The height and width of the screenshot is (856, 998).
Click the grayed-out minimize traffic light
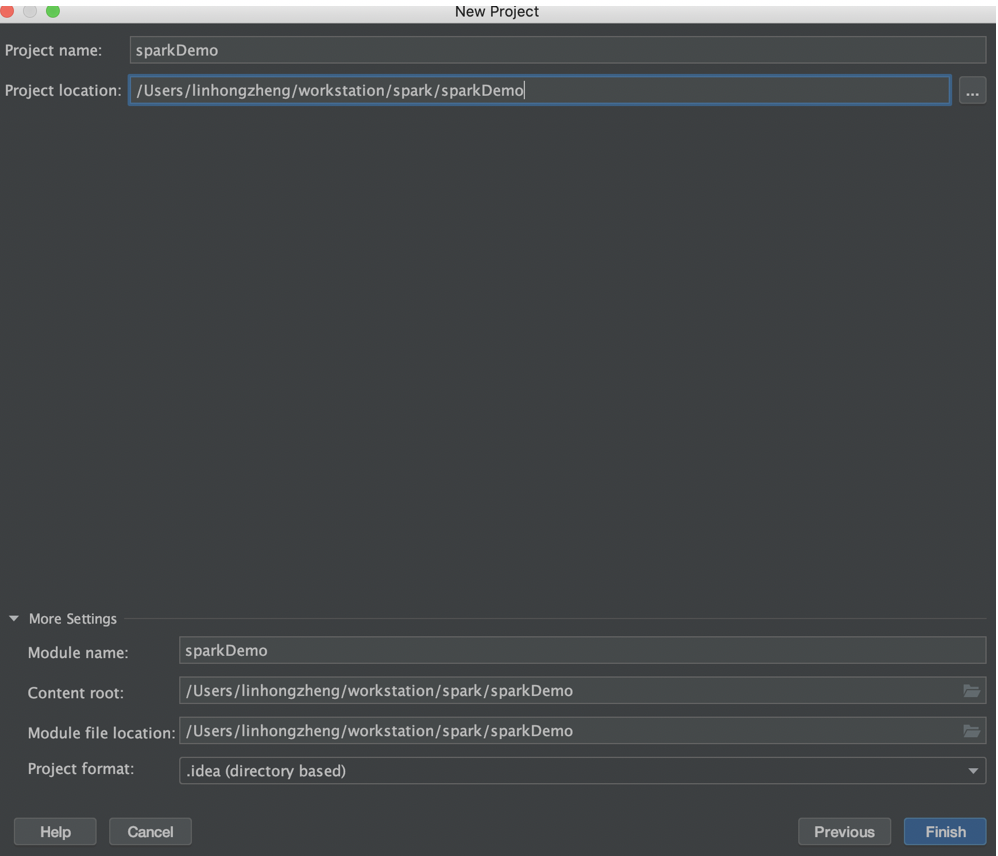[30, 11]
